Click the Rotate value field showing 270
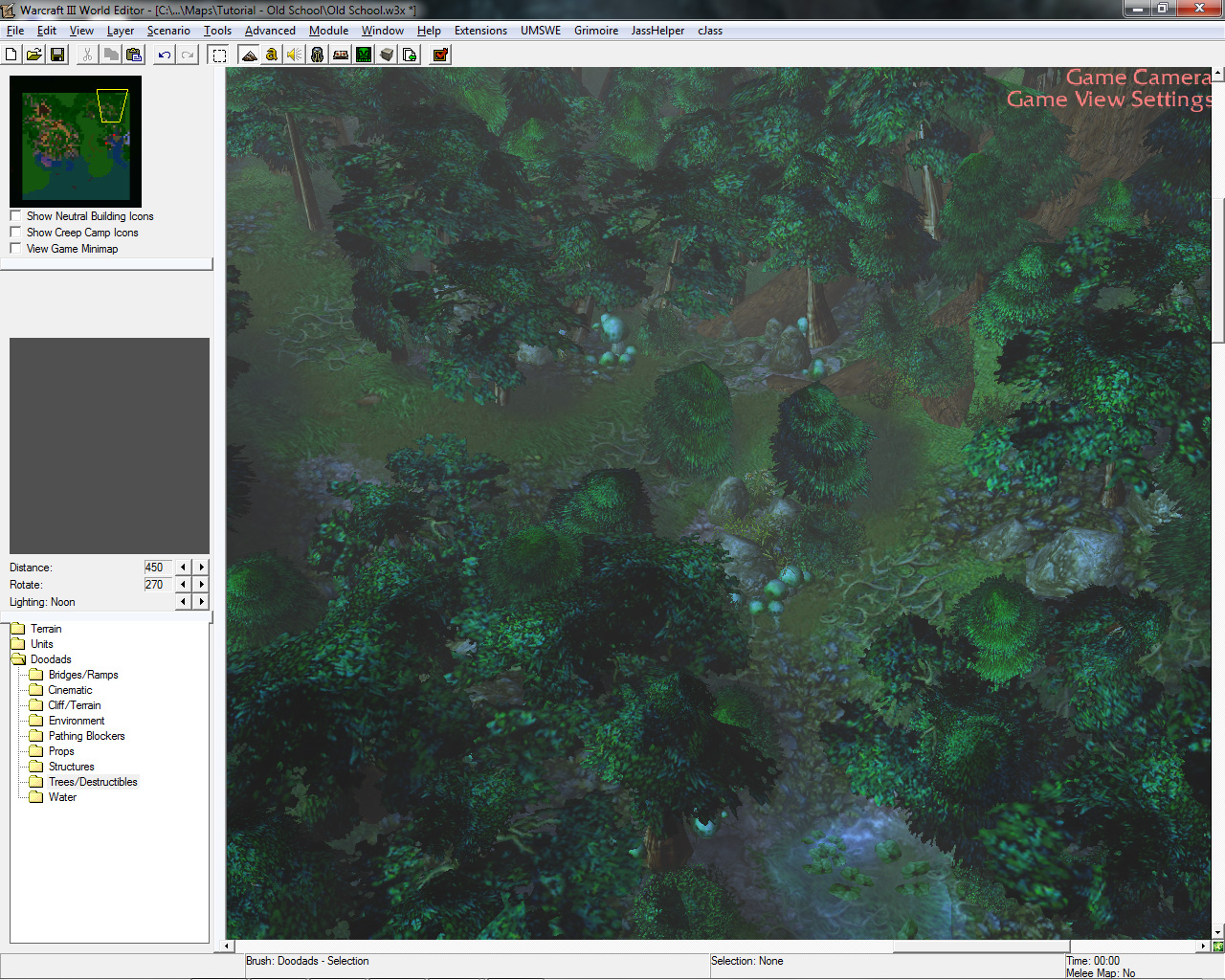 pyautogui.click(x=158, y=585)
